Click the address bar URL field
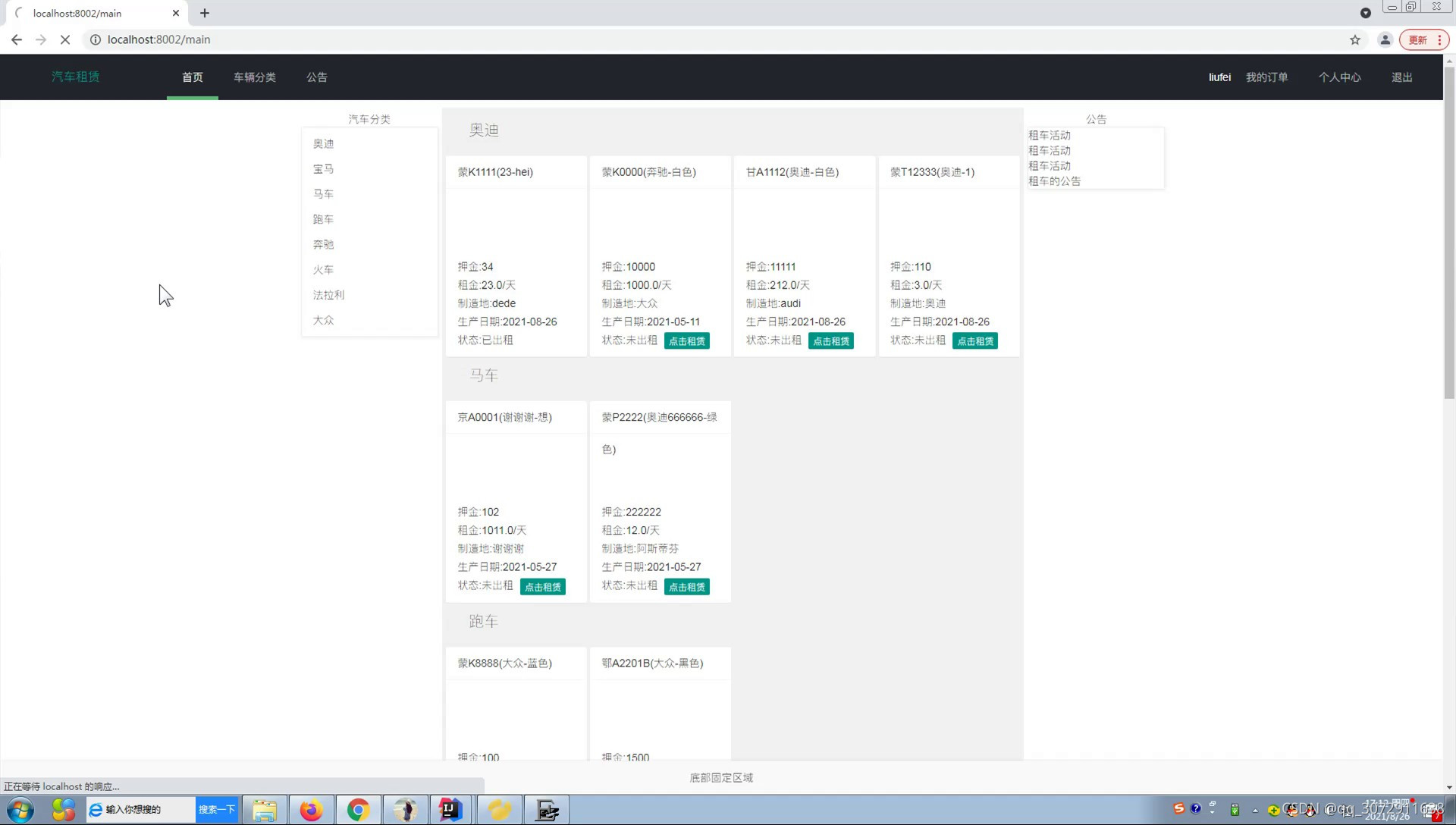 (x=720, y=39)
